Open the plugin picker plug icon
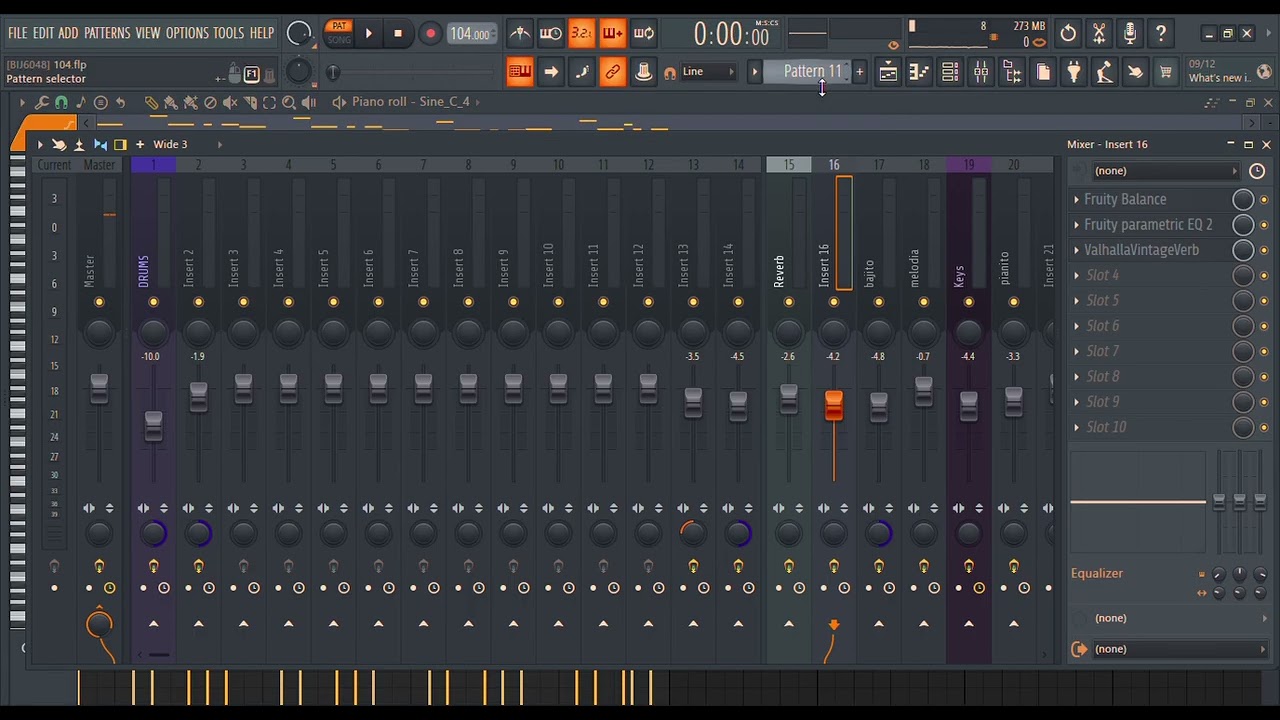Image resolution: width=1280 pixels, height=720 pixels. (1074, 72)
